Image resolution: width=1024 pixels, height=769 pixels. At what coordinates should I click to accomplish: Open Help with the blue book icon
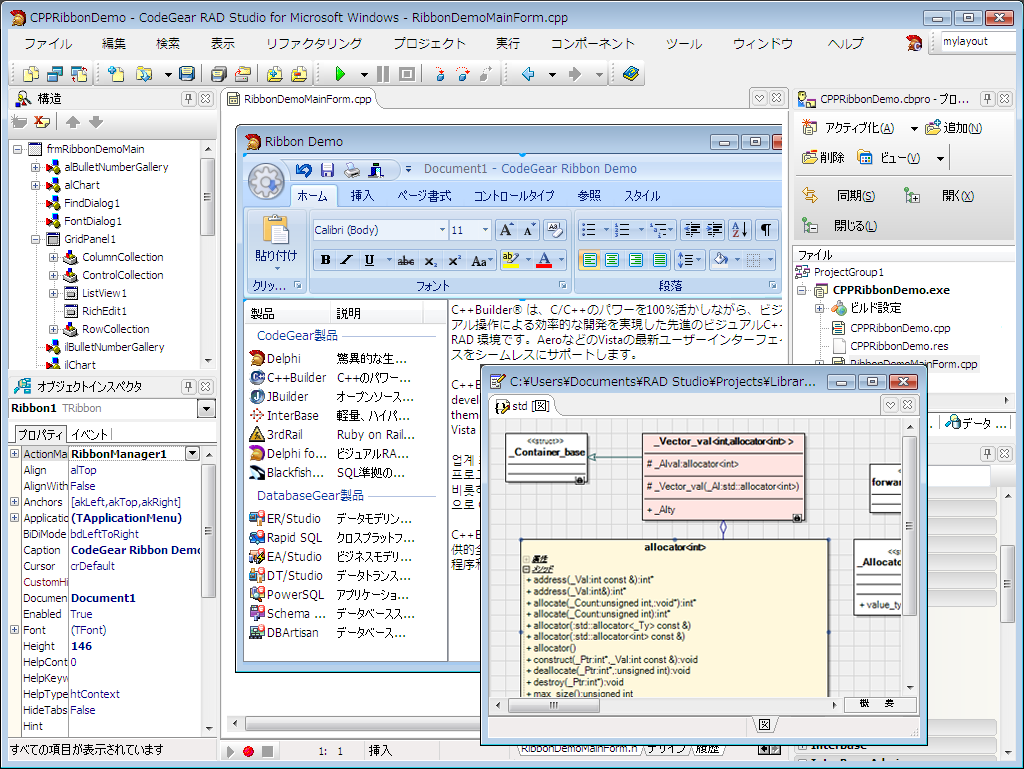pos(630,74)
